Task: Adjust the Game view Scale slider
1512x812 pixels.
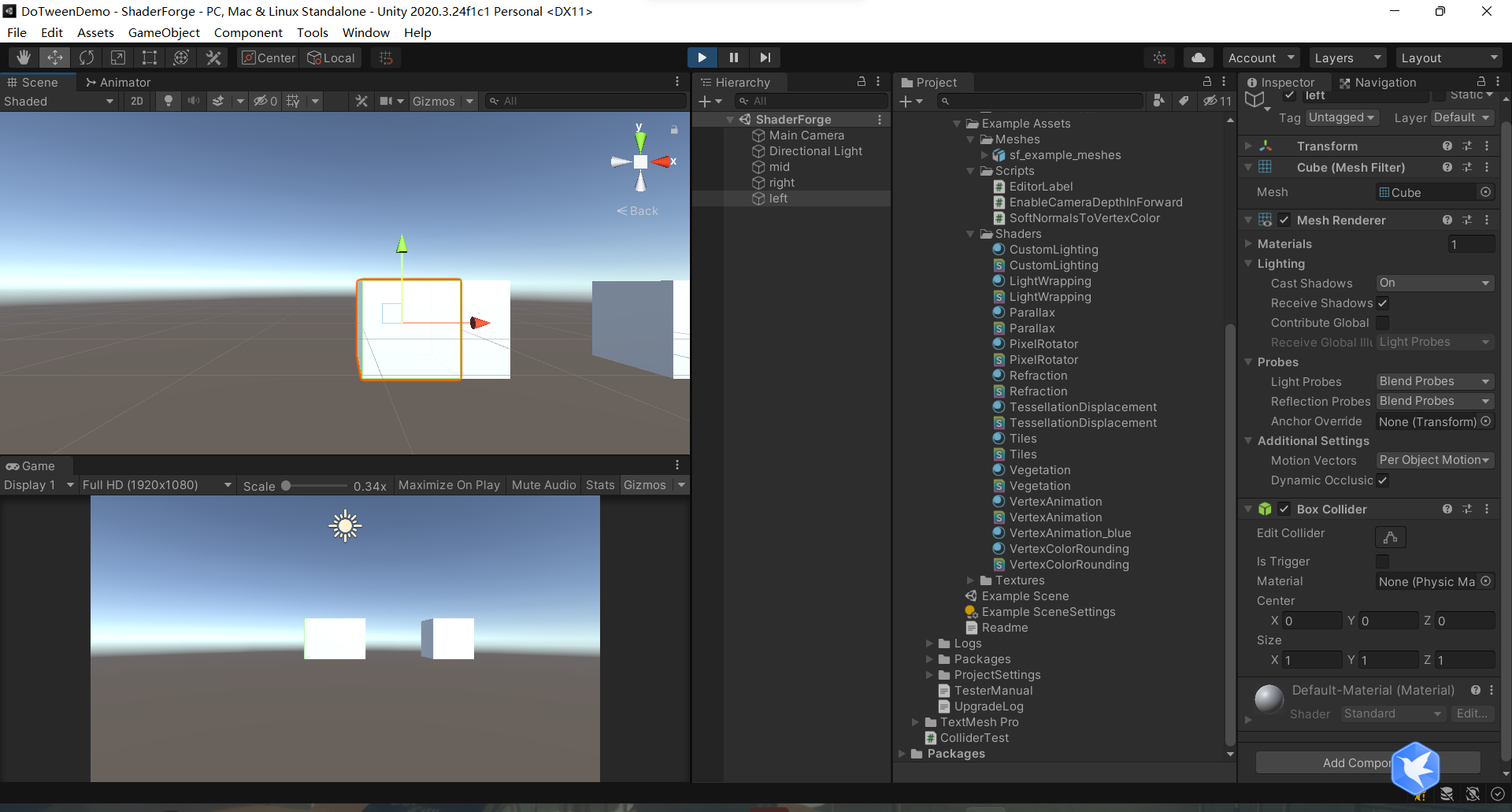Action: [315, 486]
